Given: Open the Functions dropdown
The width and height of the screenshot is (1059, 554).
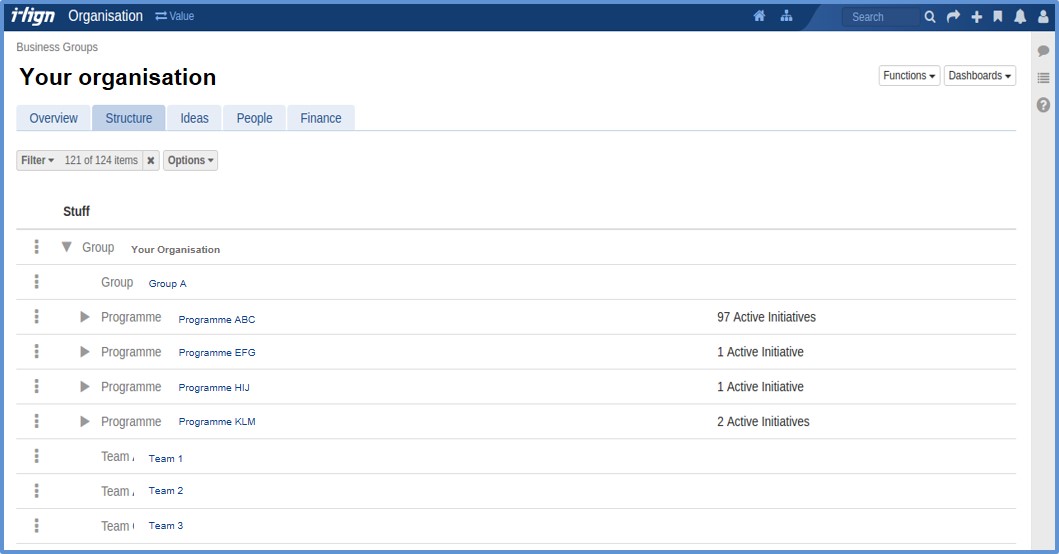Looking at the screenshot, I should pyautogui.click(x=909, y=76).
